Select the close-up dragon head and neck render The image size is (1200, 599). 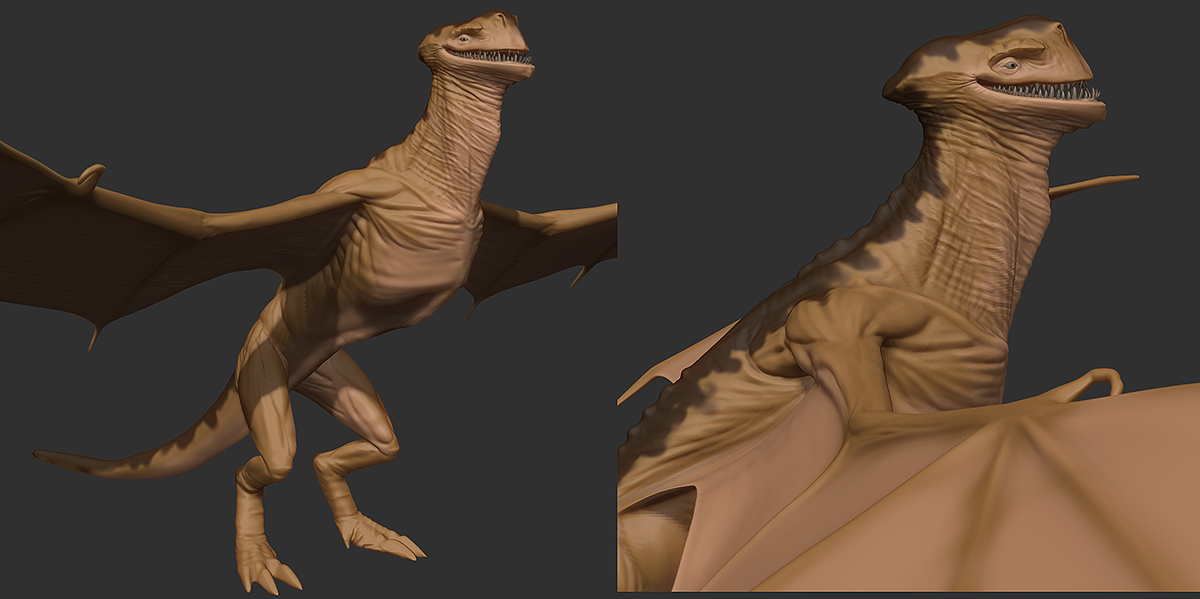tap(909, 296)
